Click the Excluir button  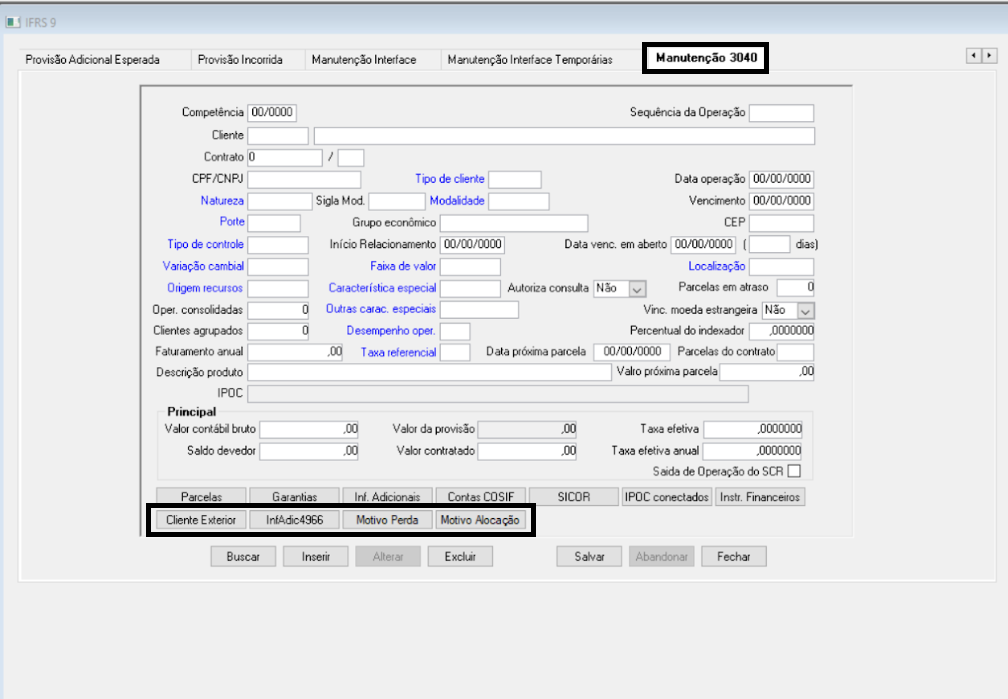tap(460, 557)
